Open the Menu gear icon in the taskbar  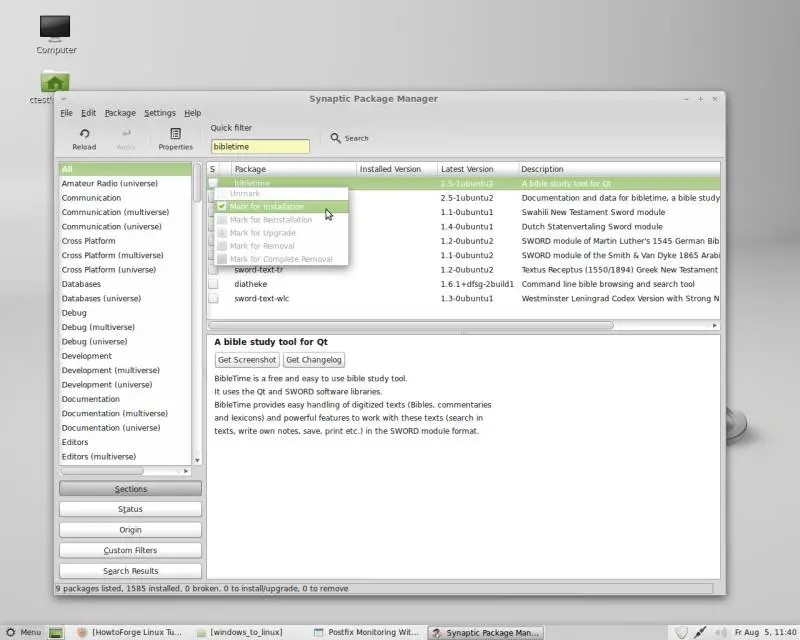pyautogui.click(x=10, y=632)
